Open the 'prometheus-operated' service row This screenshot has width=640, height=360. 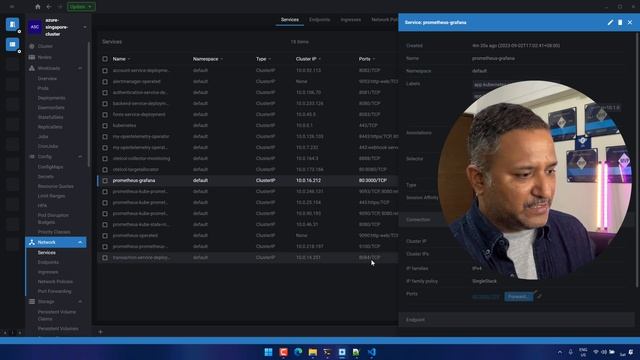point(248,236)
